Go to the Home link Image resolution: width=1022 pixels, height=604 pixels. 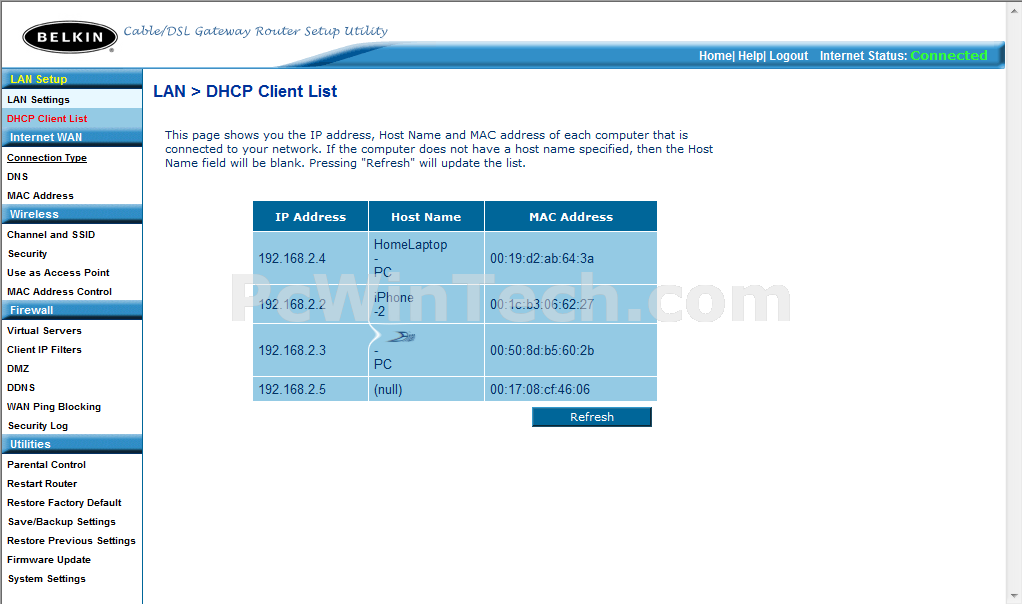click(x=715, y=56)
